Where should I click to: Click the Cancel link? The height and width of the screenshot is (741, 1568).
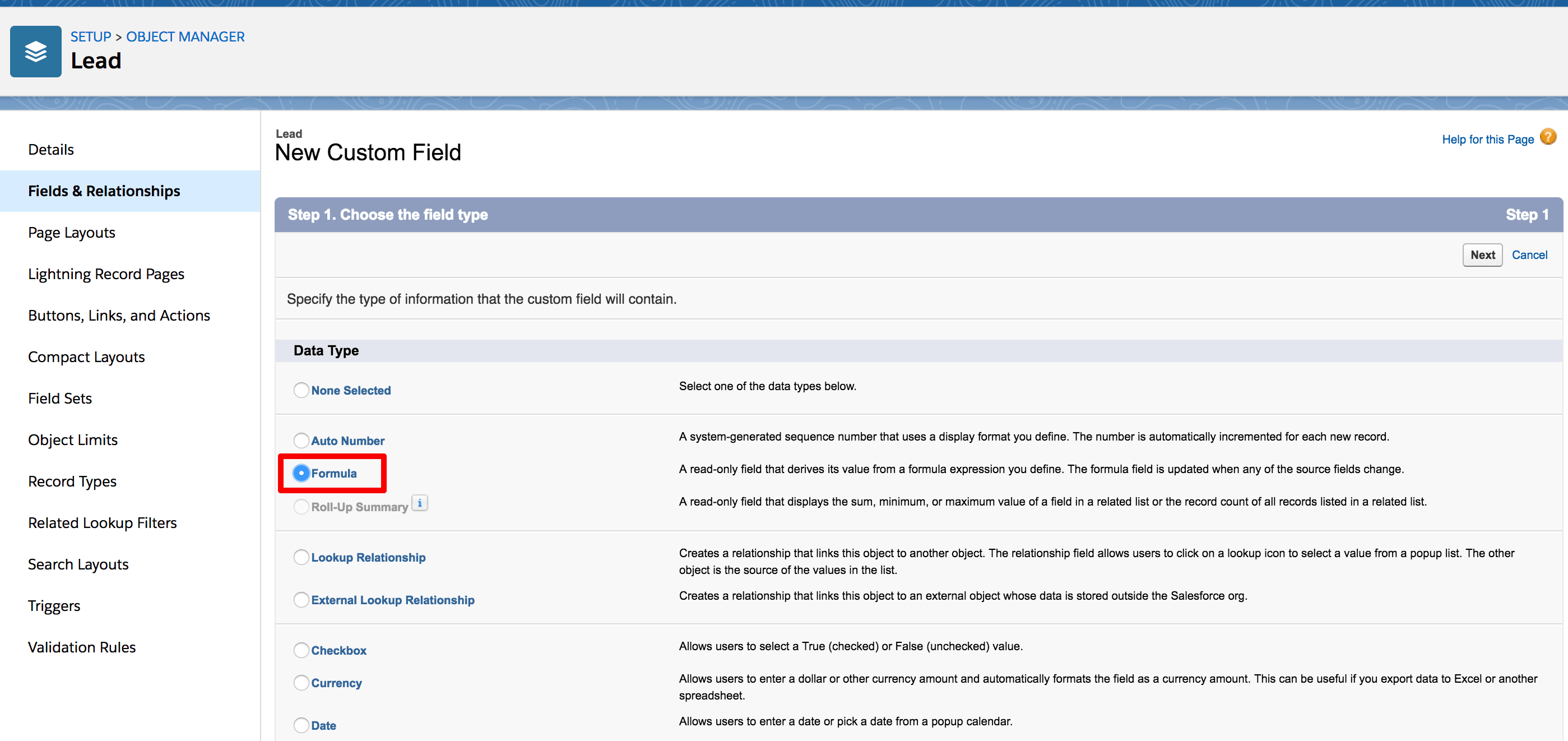point(1529,255)
